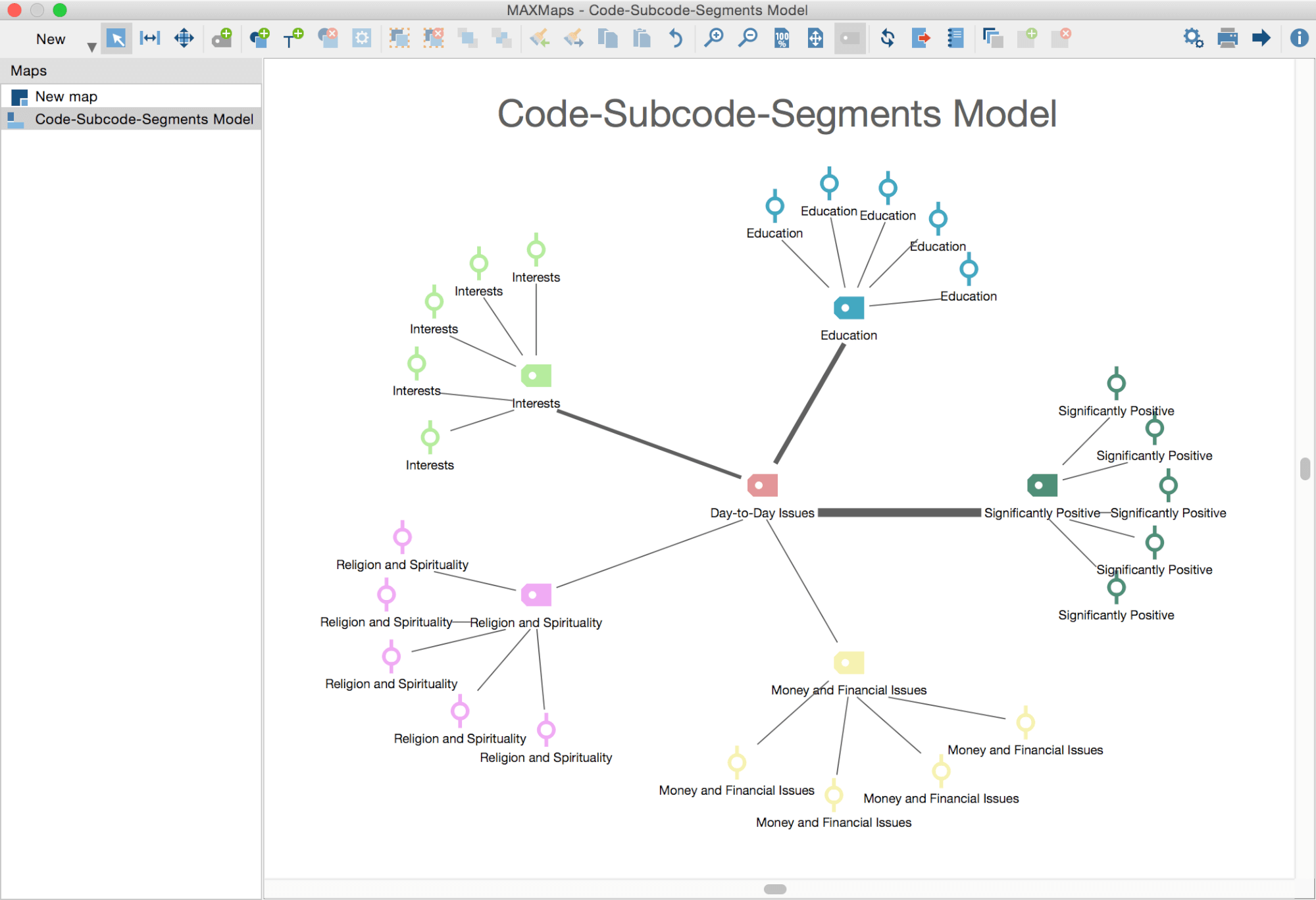1316x900 pixels.
Task: Show info with the blue i icon
Action: tap(1299, 38)
